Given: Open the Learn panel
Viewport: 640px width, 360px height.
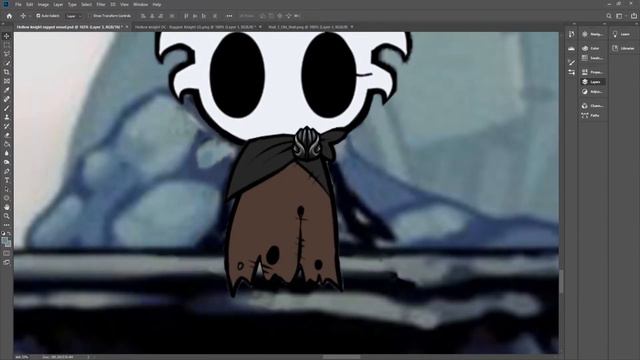Looking at the screenshot, I should coord(622,34).
